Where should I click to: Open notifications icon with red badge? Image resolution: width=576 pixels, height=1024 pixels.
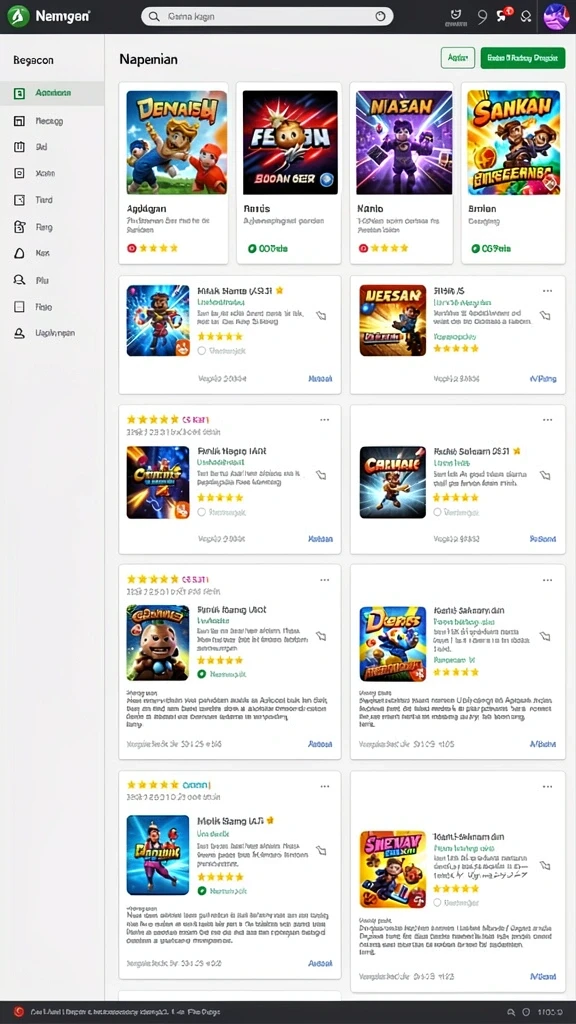[504, 15]
